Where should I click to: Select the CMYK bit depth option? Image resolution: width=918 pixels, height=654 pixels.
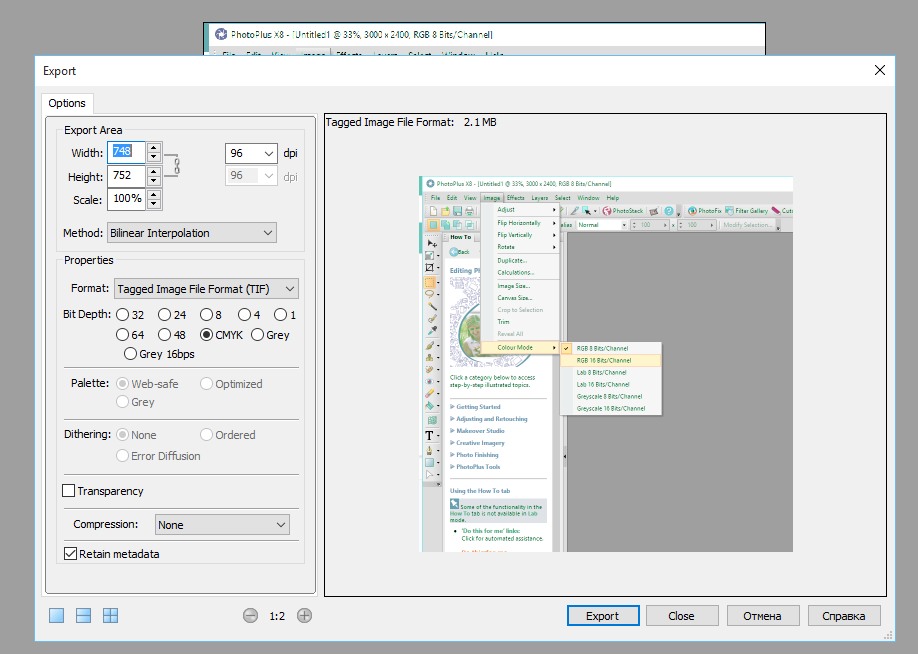pyautogui.click(x=221, y=335)
